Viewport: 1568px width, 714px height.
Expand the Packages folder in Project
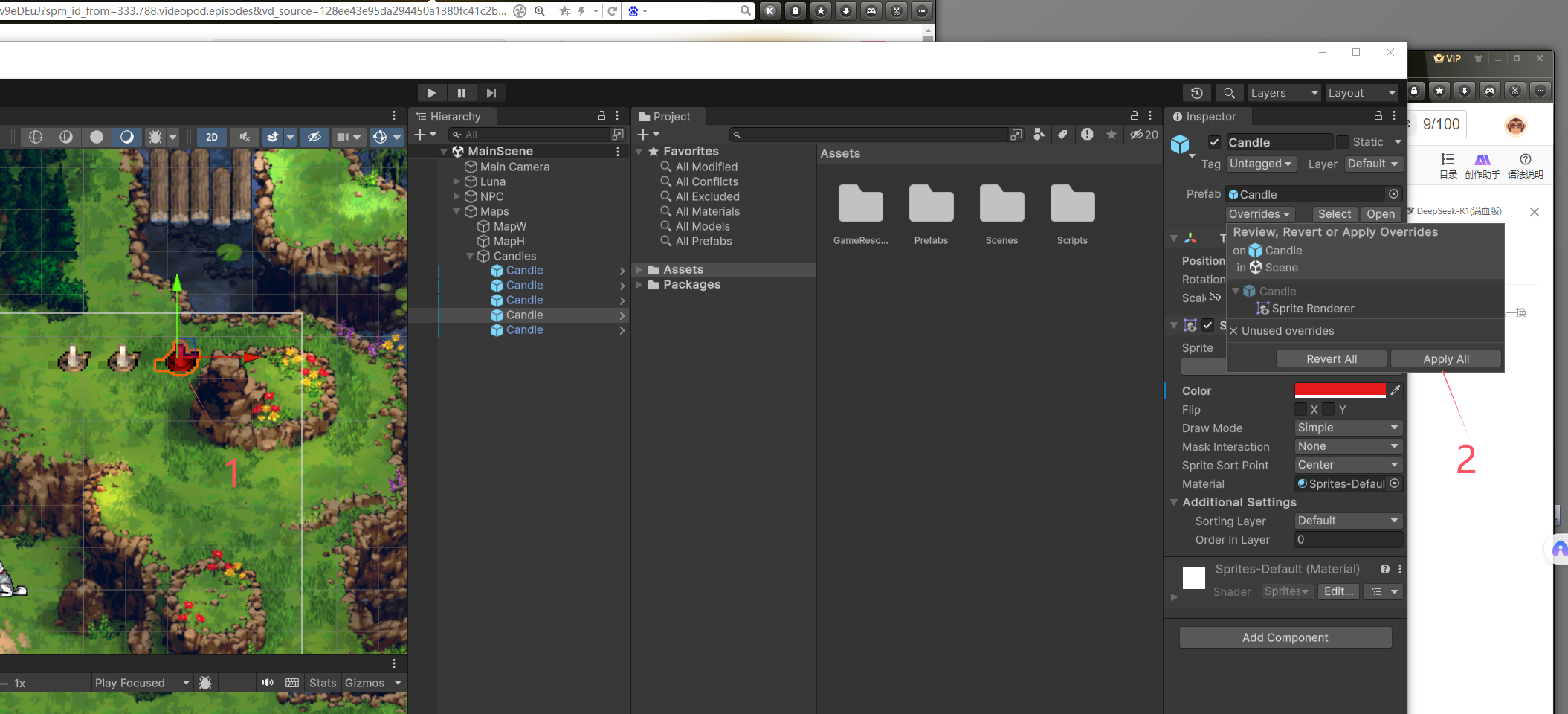tap(639, 285)
